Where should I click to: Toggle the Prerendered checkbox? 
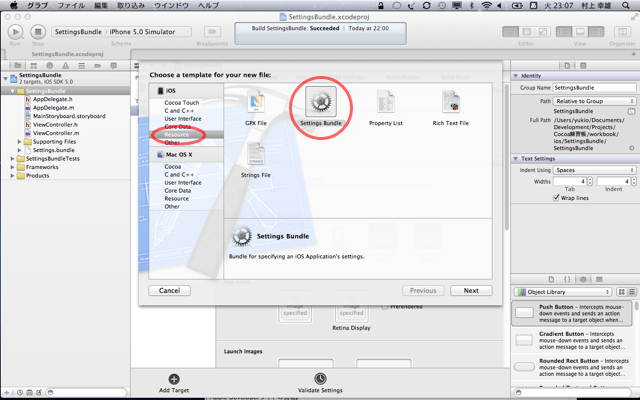385,307
